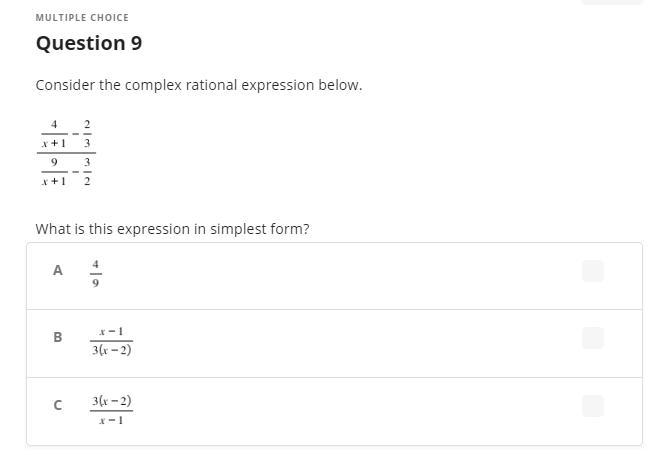
Task: Click the main fraction bar of the complex expression
Action: 67,153
